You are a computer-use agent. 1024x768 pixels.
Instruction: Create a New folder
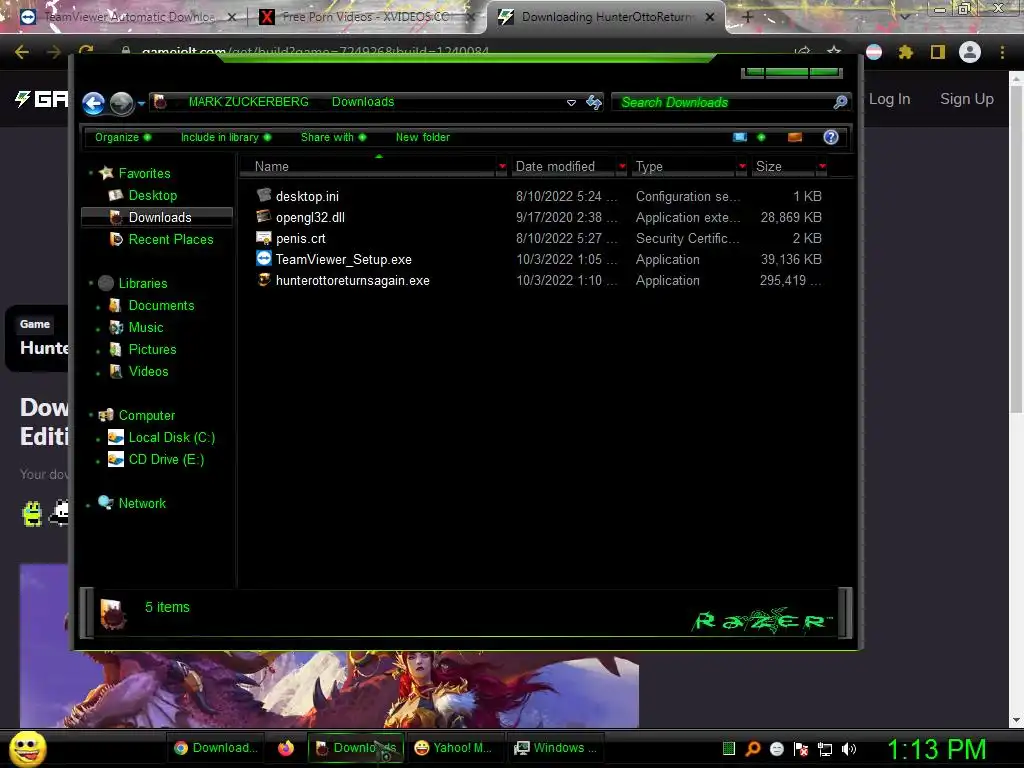tap(423, 137)
